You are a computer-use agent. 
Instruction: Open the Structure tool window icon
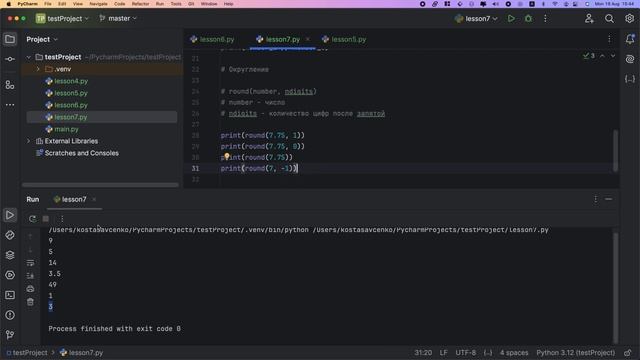click(10, 85)
